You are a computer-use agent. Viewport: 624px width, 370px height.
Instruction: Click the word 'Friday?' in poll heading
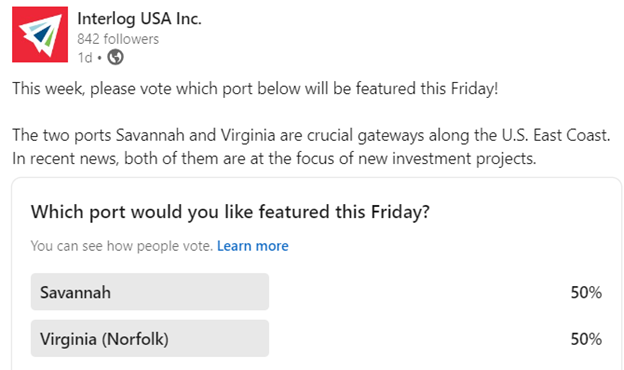(x=400, y=212)
